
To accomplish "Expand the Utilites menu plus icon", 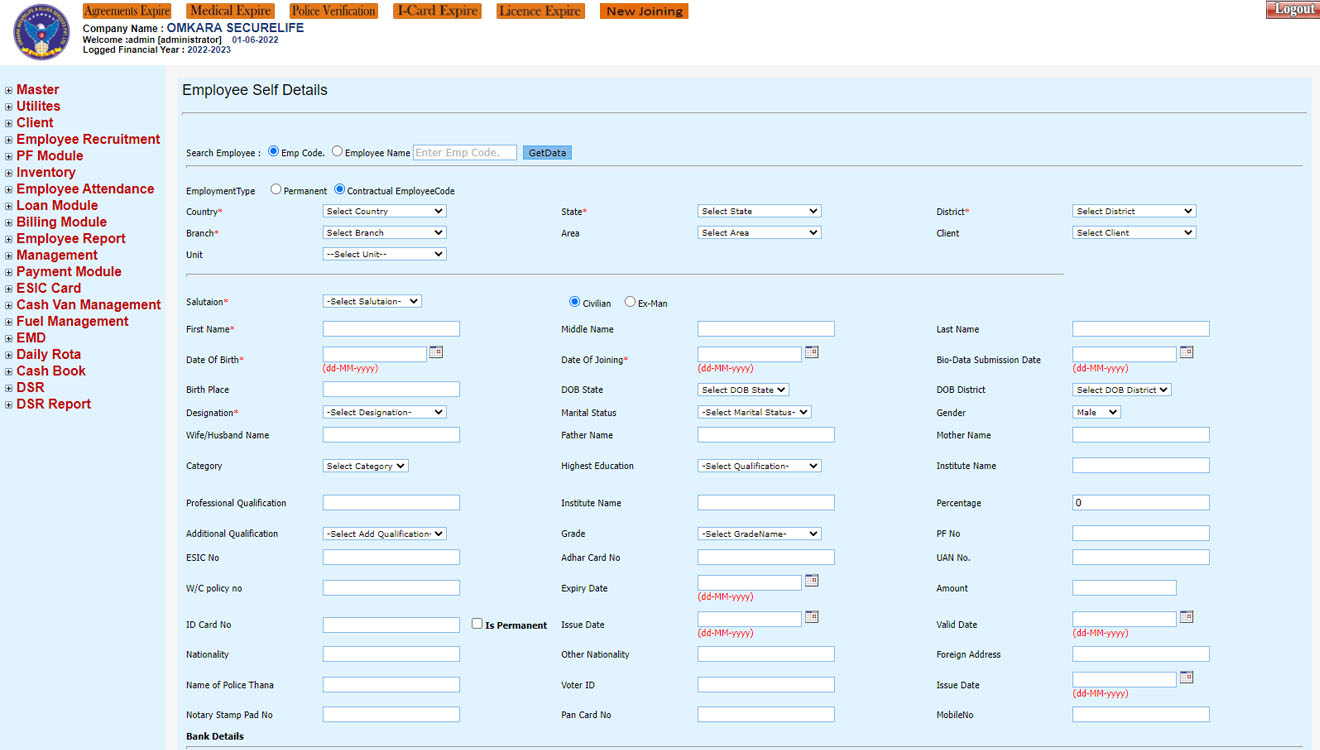I will pyautogui.click(x=9, y=107).
